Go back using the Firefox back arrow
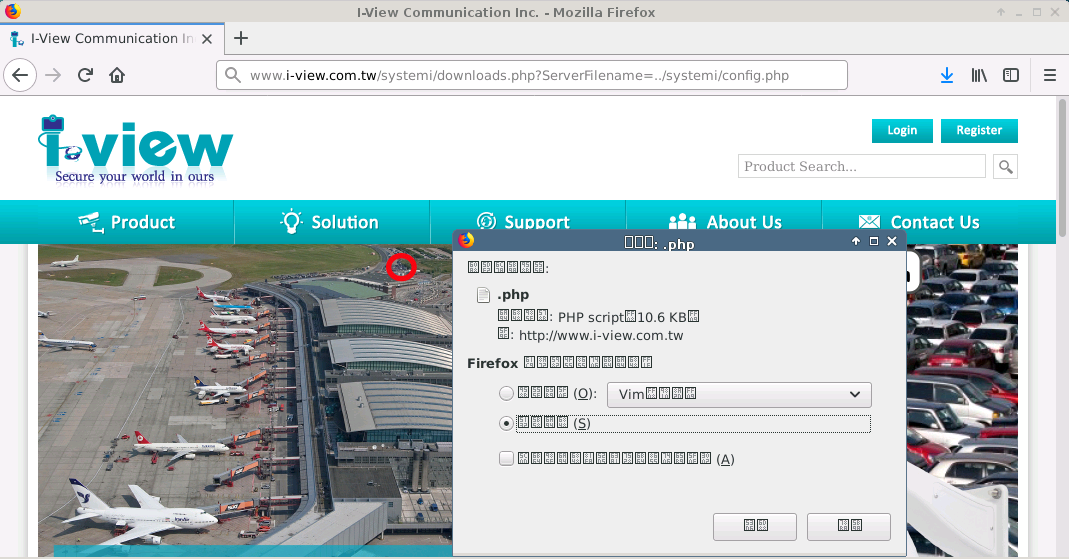Screen dimensions: 1069x559 point(20,75)
